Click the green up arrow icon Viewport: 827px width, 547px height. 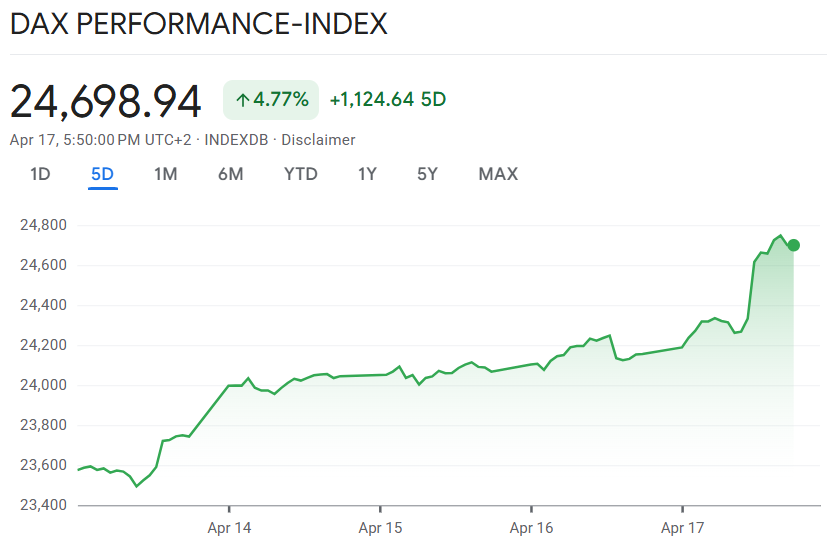(x=242, y=100)
